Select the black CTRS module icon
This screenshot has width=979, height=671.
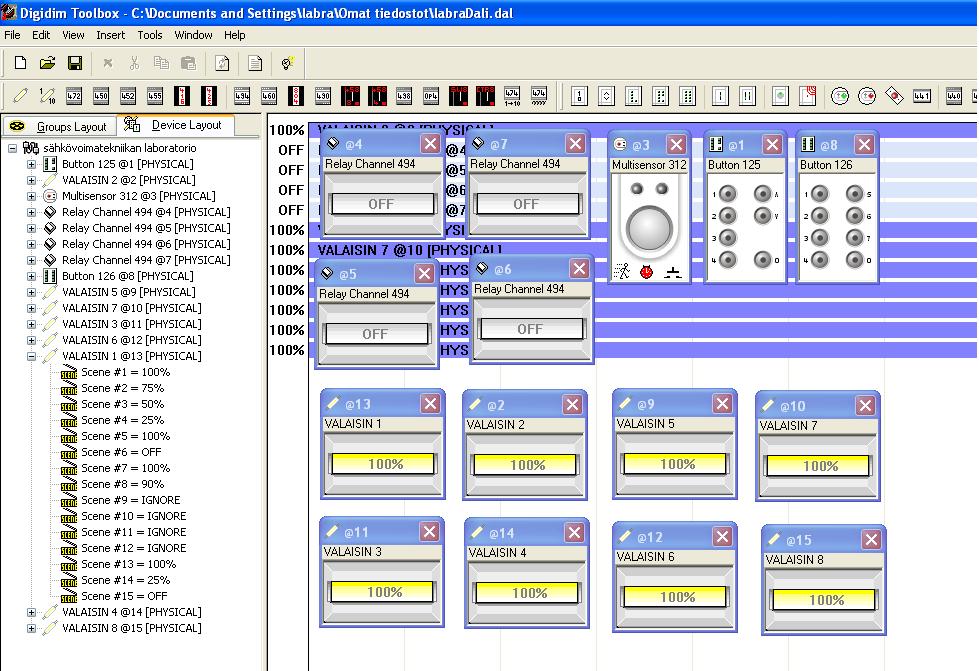(485, 96)
